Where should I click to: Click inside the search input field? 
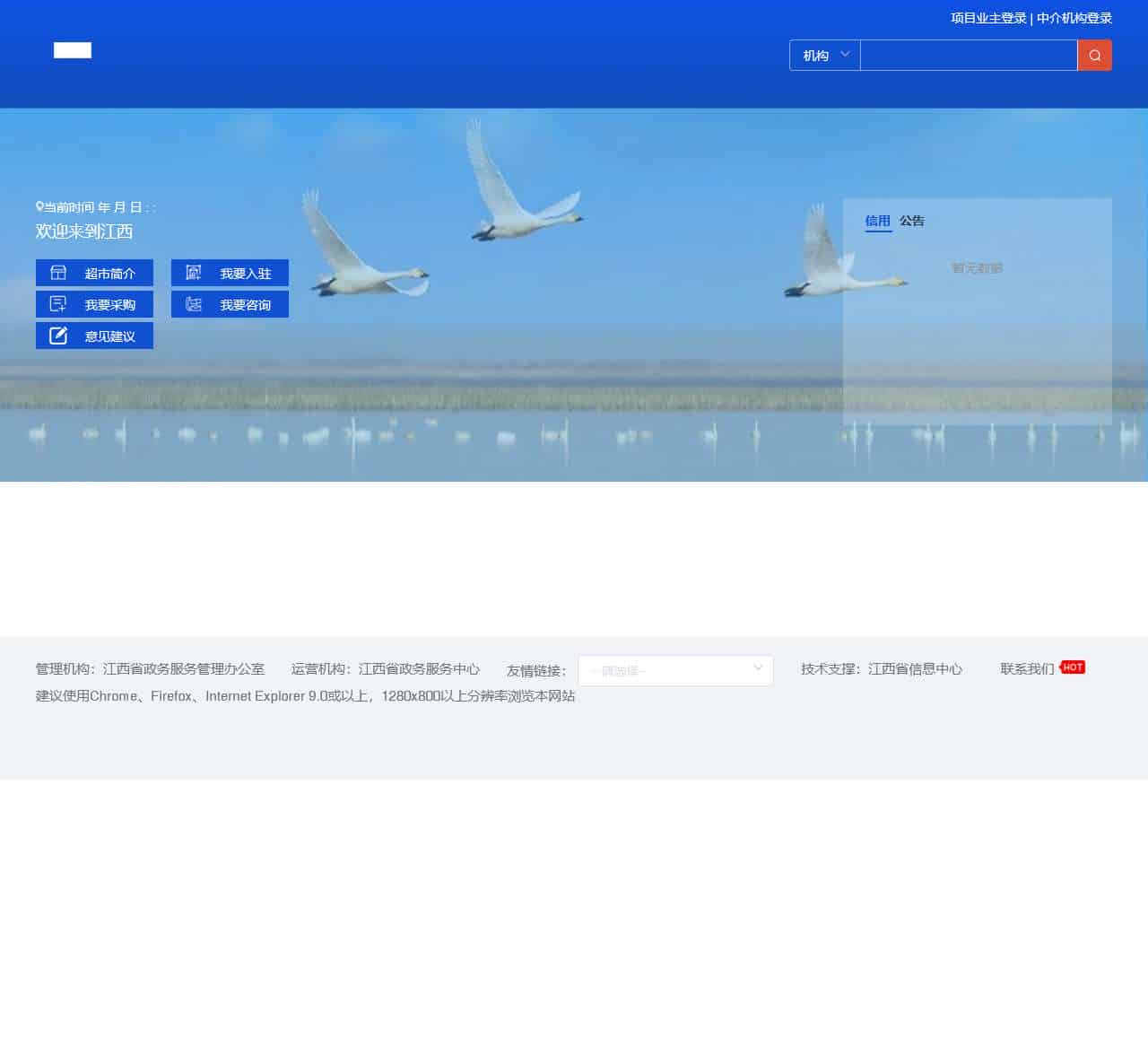coord(969,55)
